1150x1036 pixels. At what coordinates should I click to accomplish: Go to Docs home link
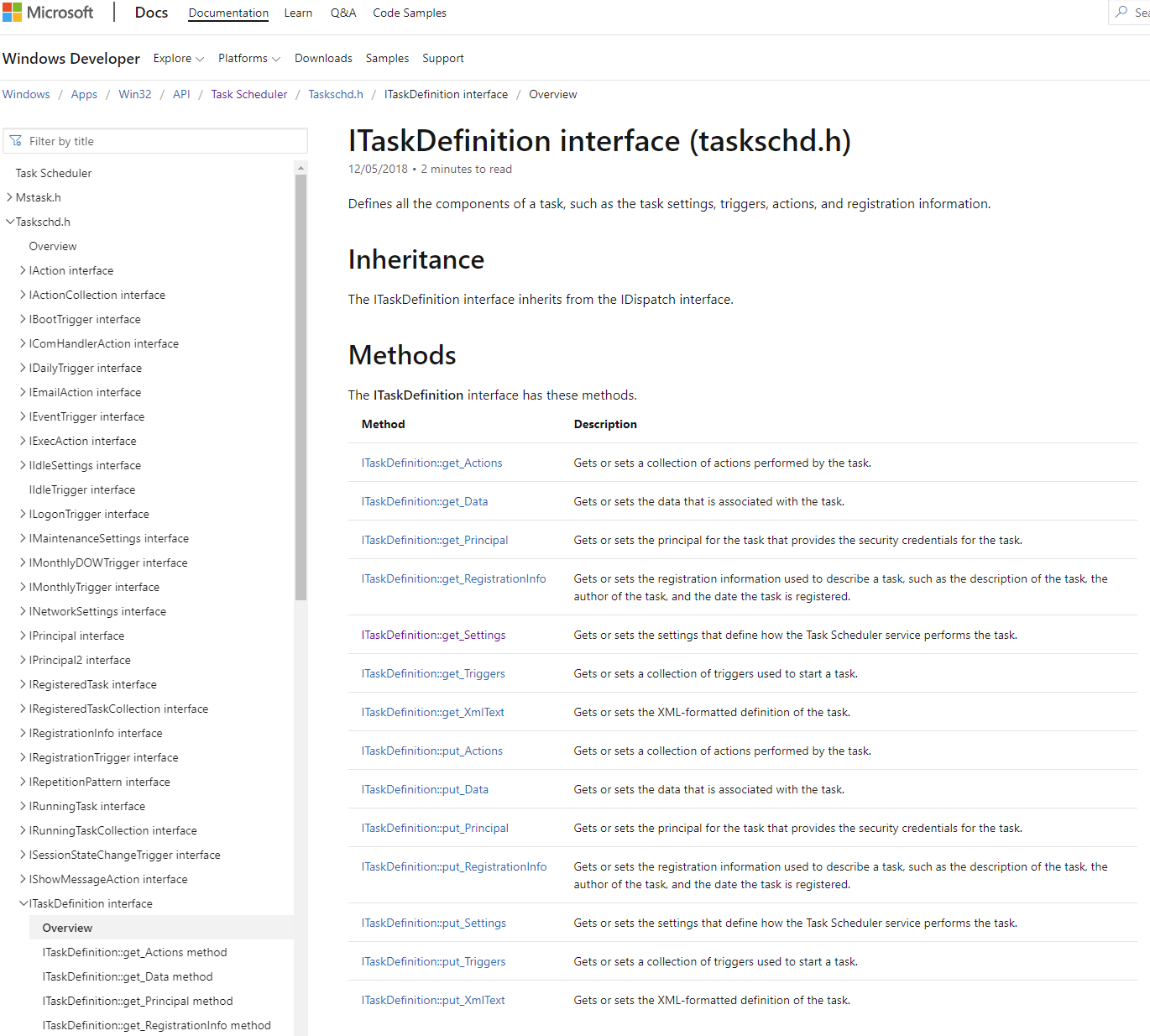click(151, 13)
